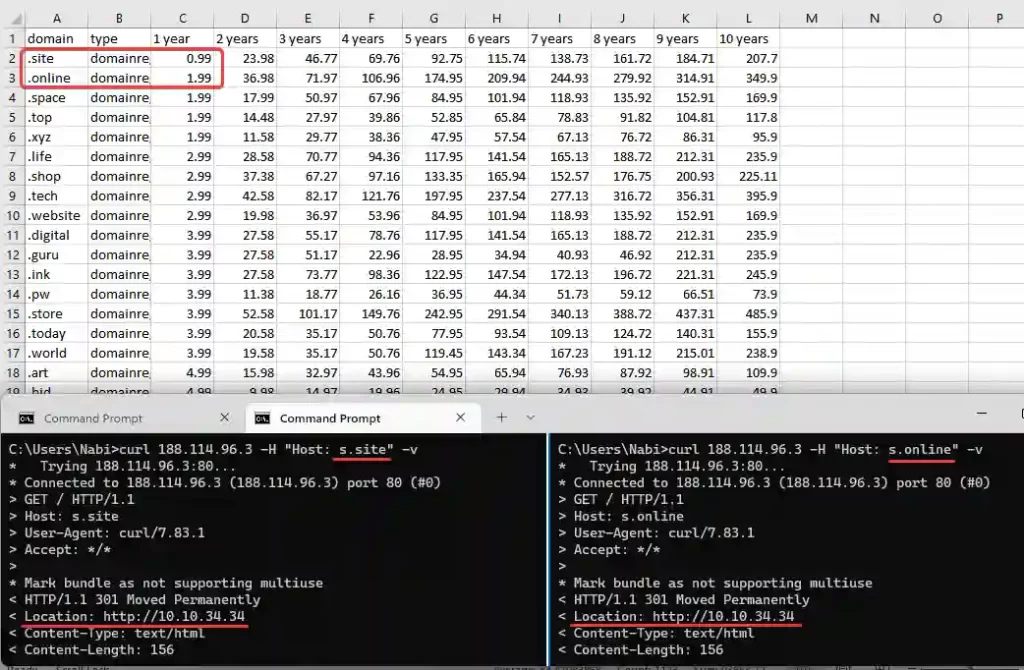Select the '.website' domain cell
The image size is (1024, 670).
(x=56, y=215)
